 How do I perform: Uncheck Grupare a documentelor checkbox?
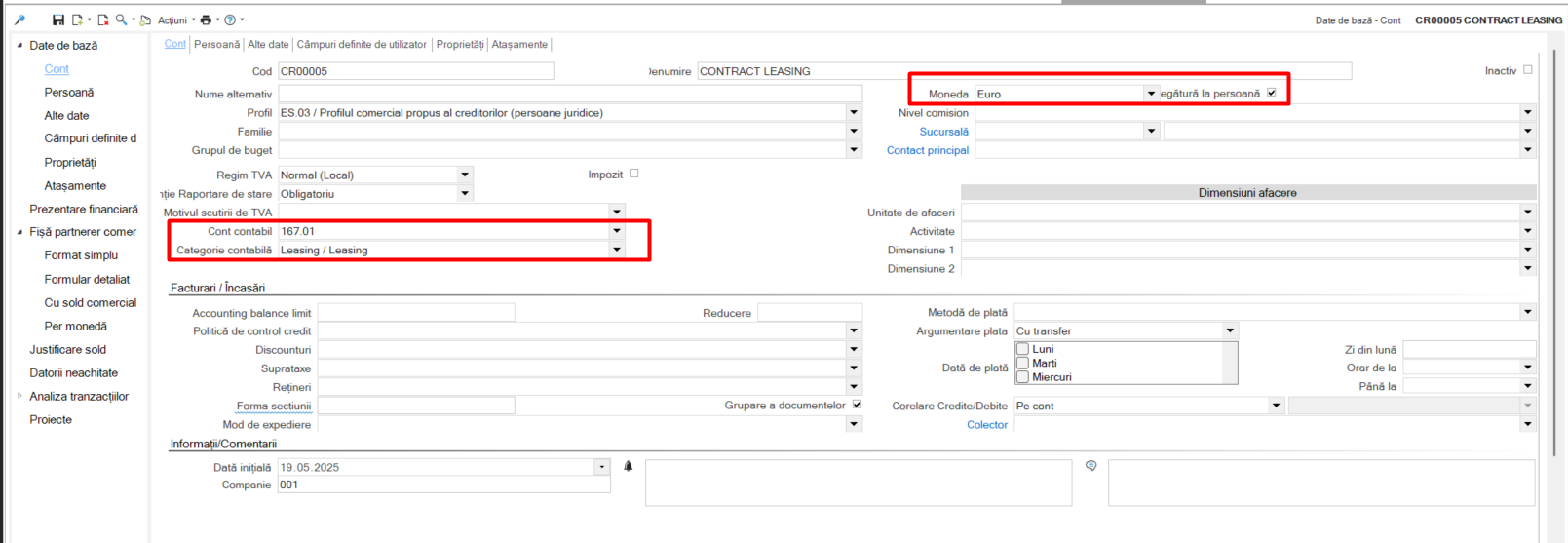pyautogui.click(x=858, y=405)
